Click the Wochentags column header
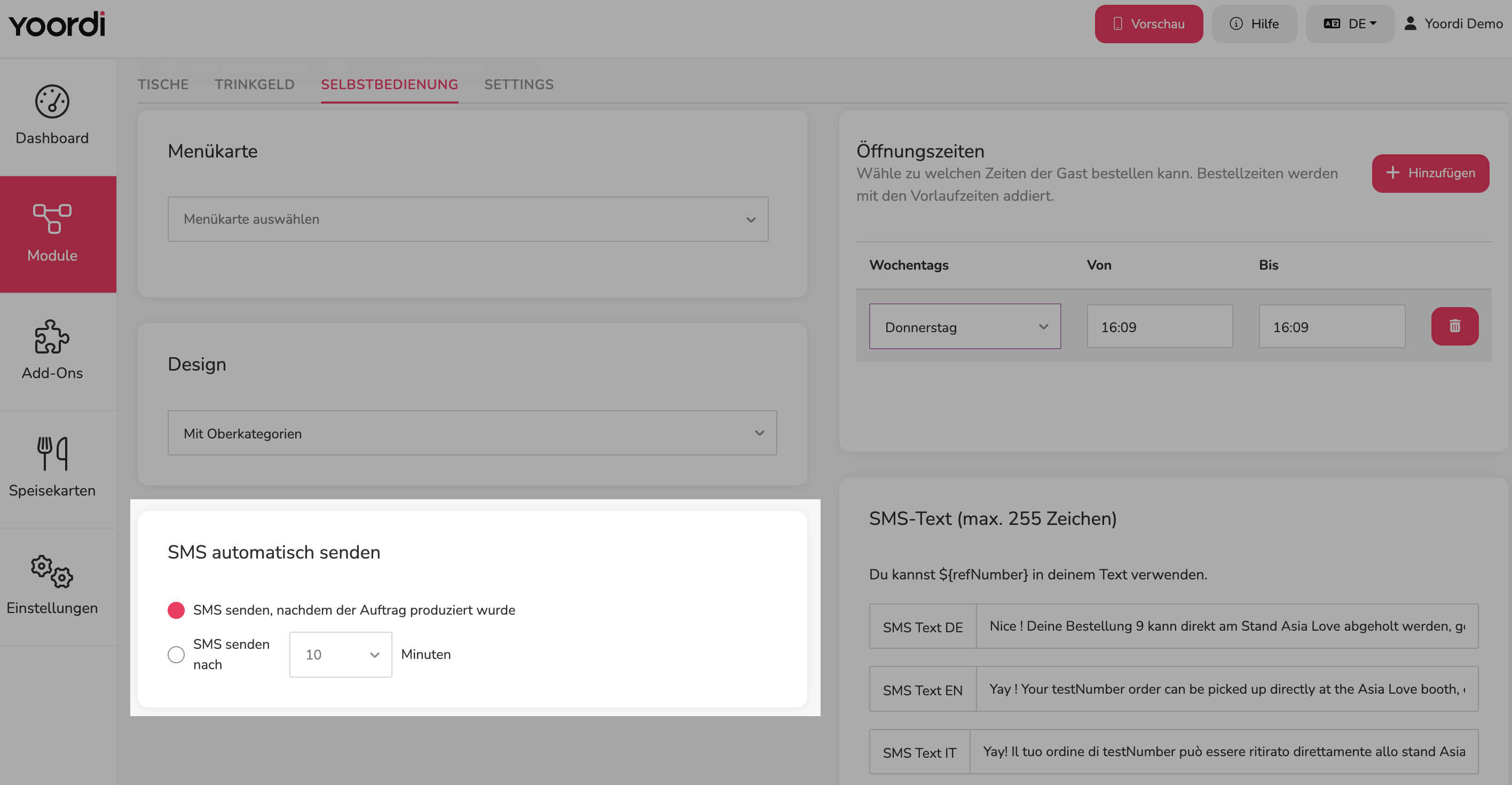This screenshot has width=1512, height=785. [x=909, y=265]
